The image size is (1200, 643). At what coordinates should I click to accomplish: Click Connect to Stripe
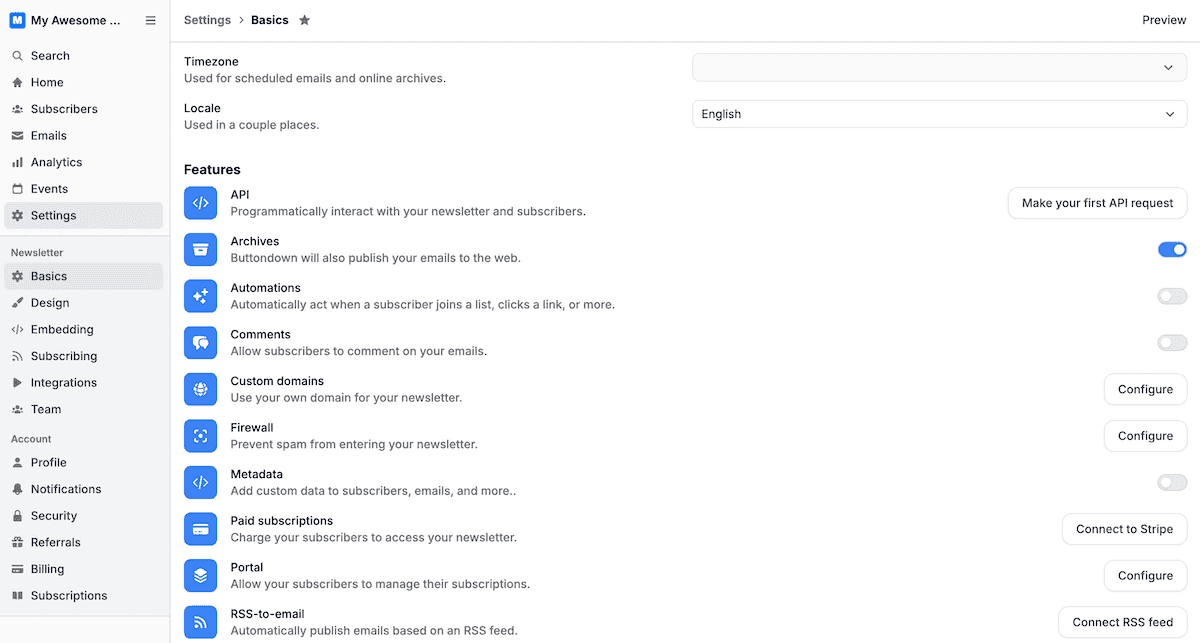coord(1124,529)
